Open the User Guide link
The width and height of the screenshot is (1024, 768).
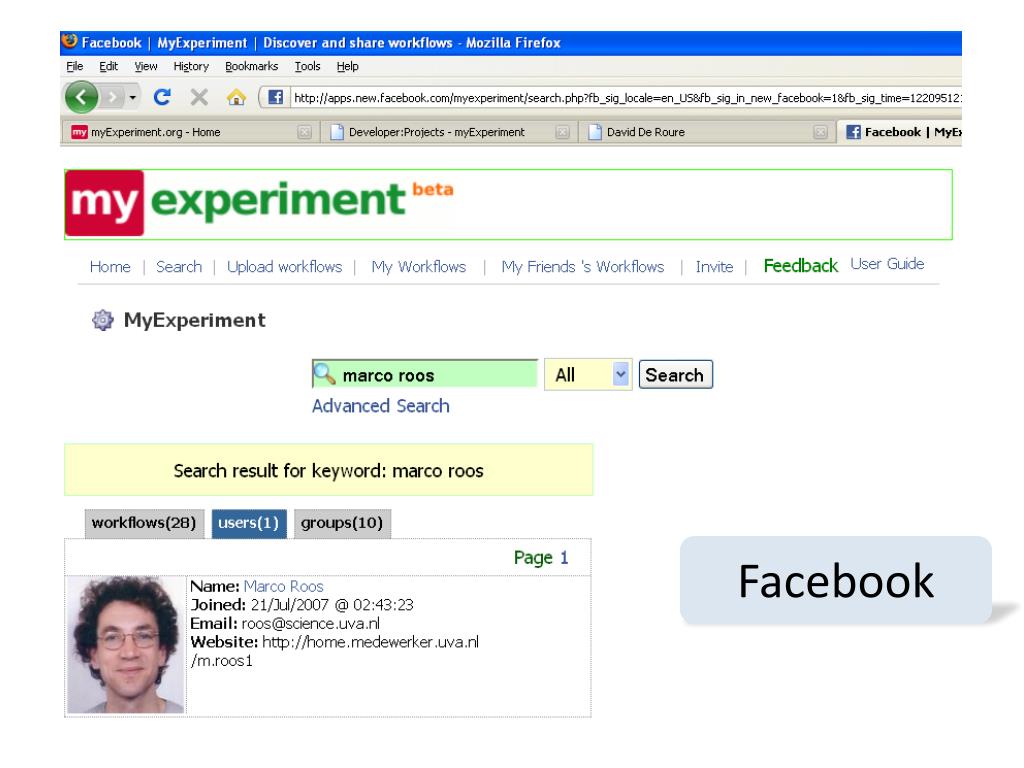pos(887,264)
